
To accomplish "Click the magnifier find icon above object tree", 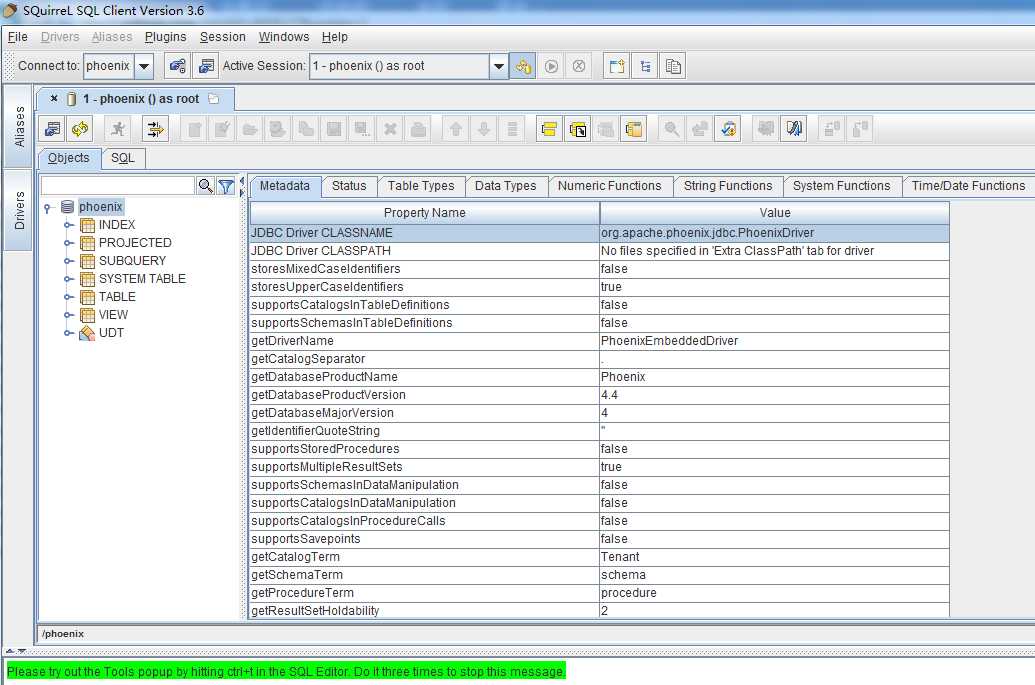I will point(205,186).
